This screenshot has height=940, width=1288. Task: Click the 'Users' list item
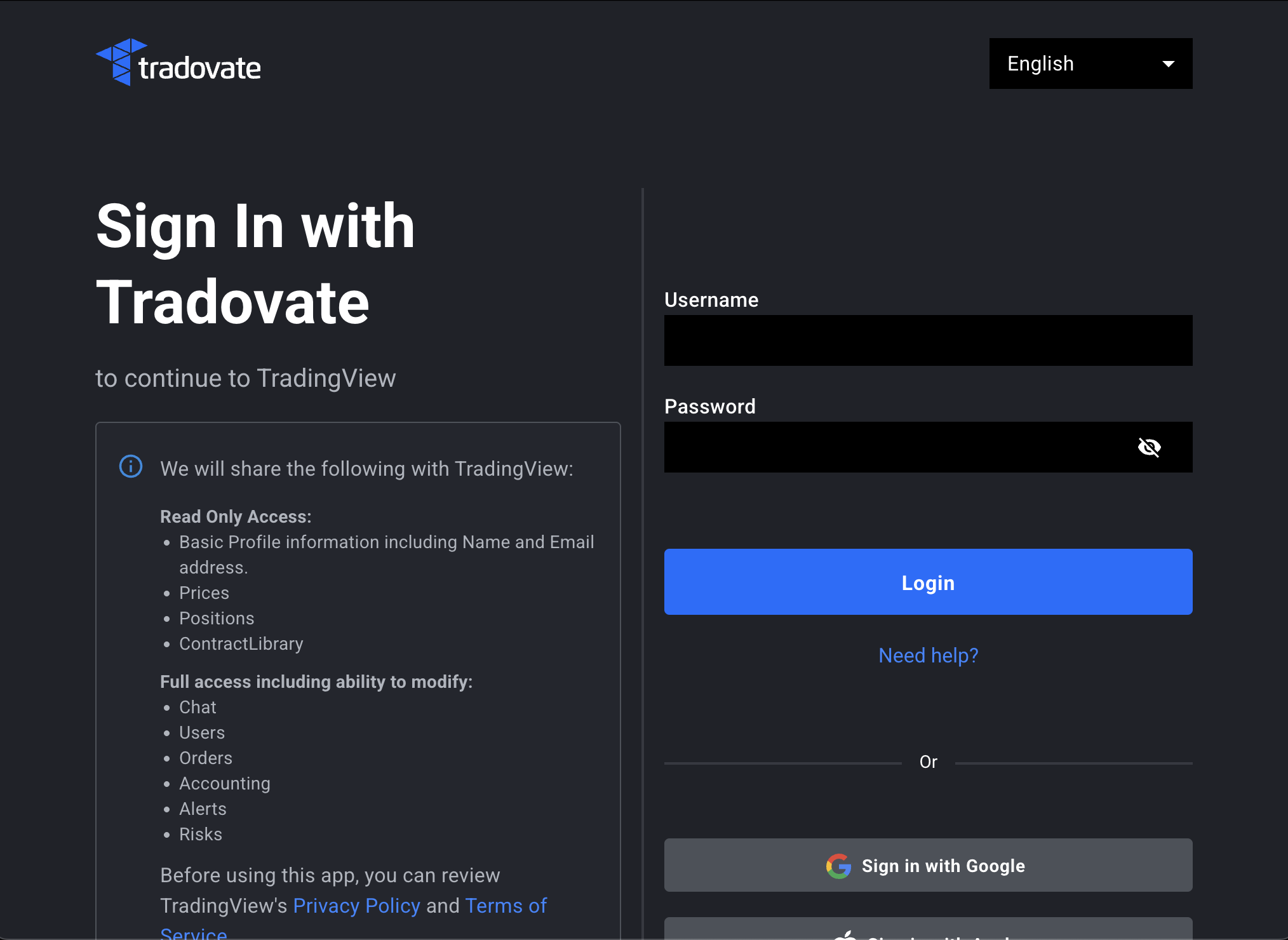[202, 733]
